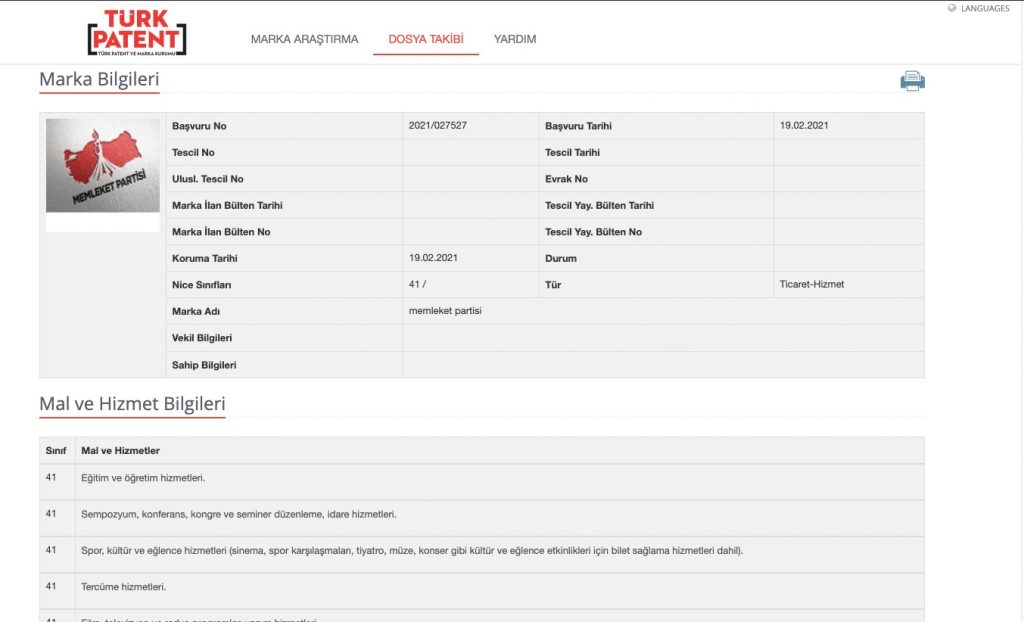Click class 41 beside Eğitim ve öğretim
Screen dimensions: 1024x622
coord(51,478)
